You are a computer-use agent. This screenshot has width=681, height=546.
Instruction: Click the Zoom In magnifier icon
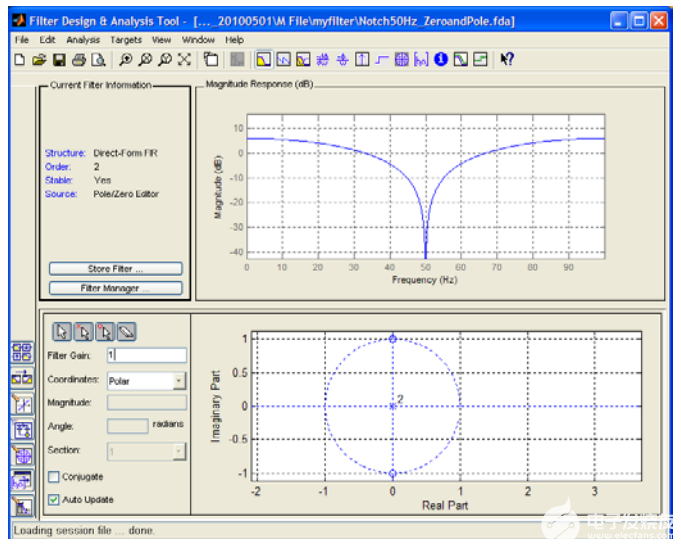coord(128,60)
